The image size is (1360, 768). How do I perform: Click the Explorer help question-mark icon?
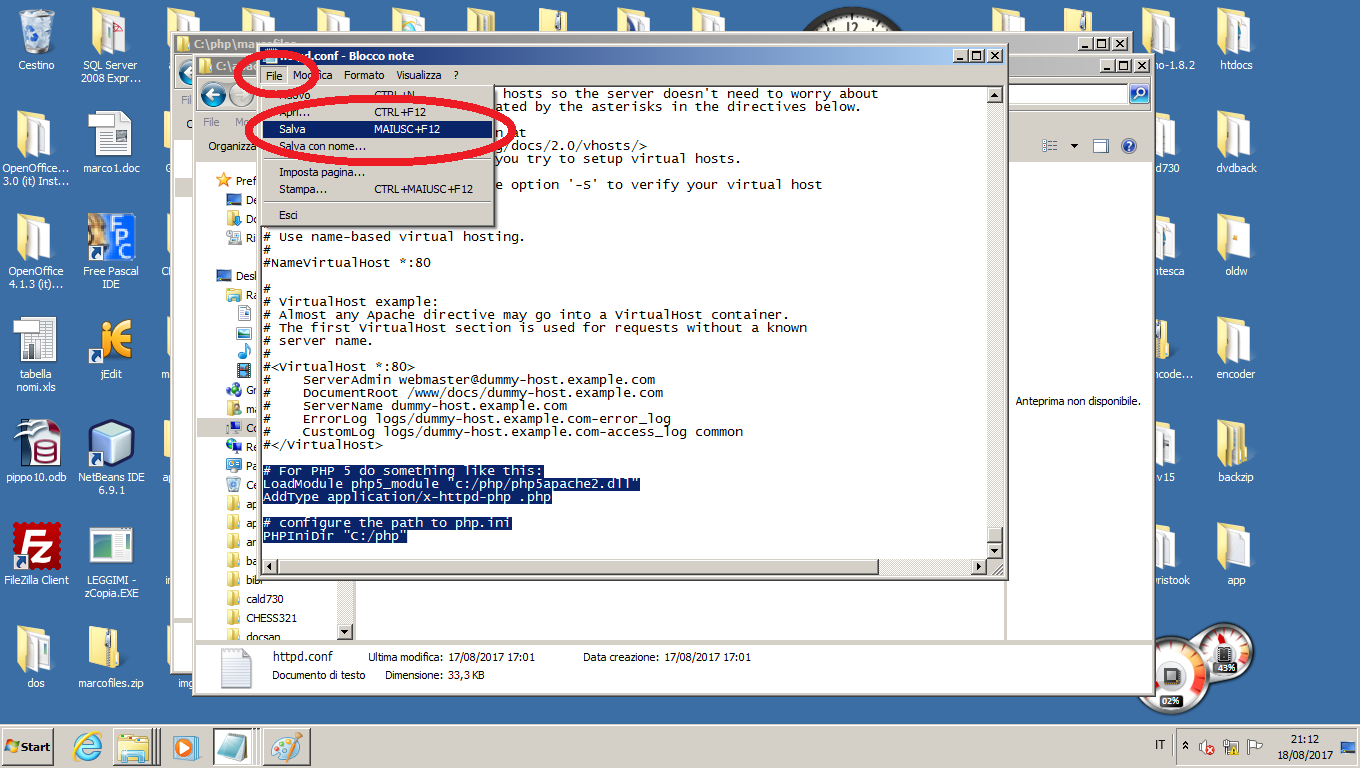pos(1129,146)
